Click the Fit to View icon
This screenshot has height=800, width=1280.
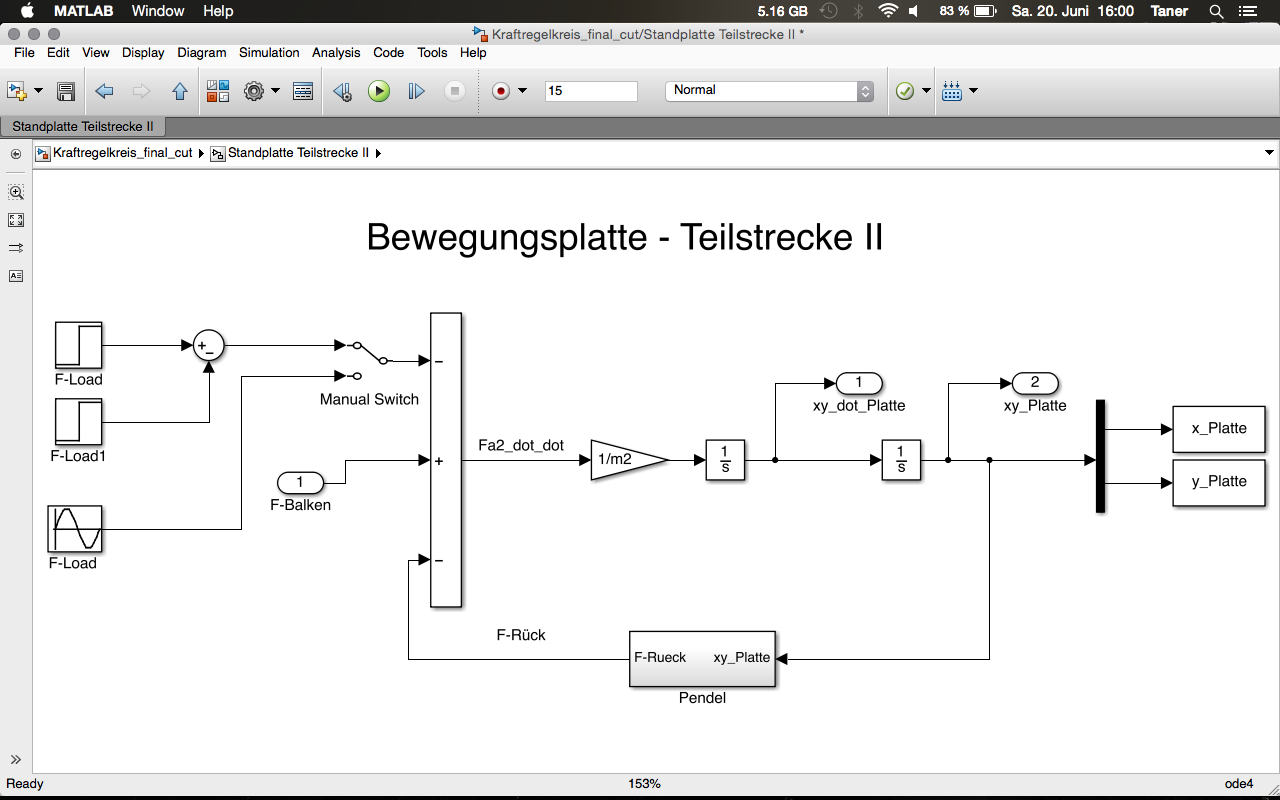(x=16, y=220)
